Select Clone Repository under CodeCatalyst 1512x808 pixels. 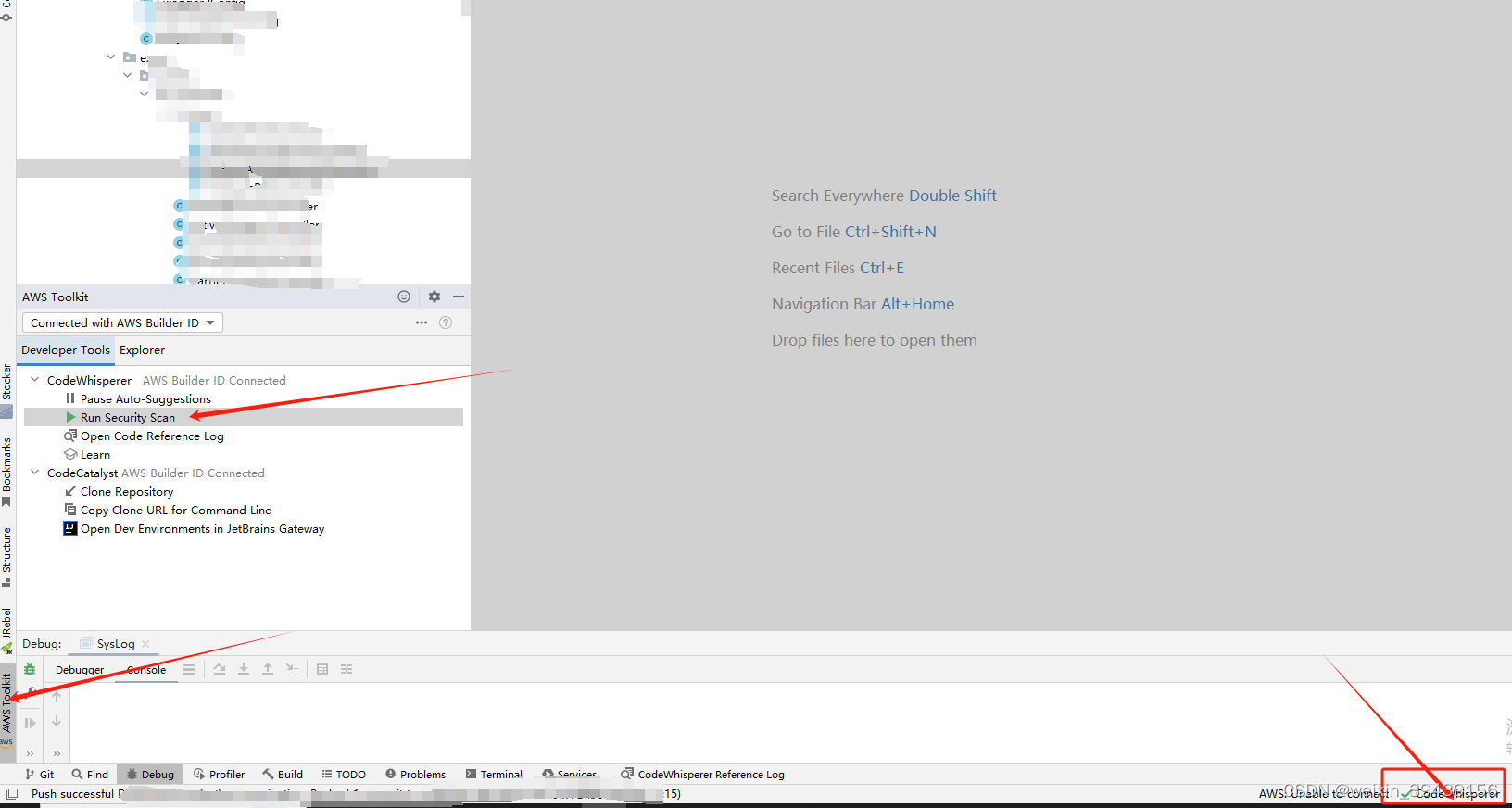[x=127, y=492]
